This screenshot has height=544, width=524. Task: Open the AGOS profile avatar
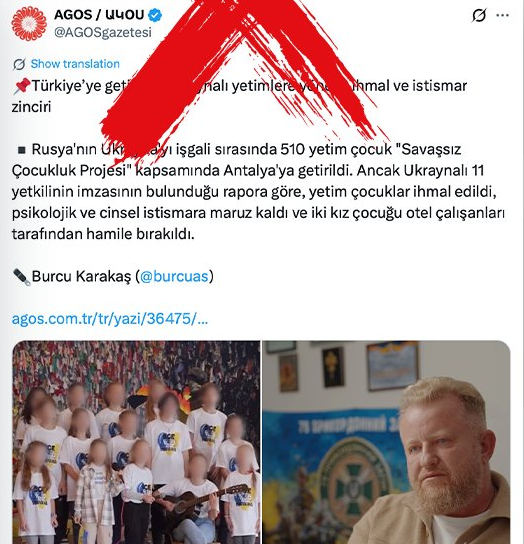click(x=29, y=24)
